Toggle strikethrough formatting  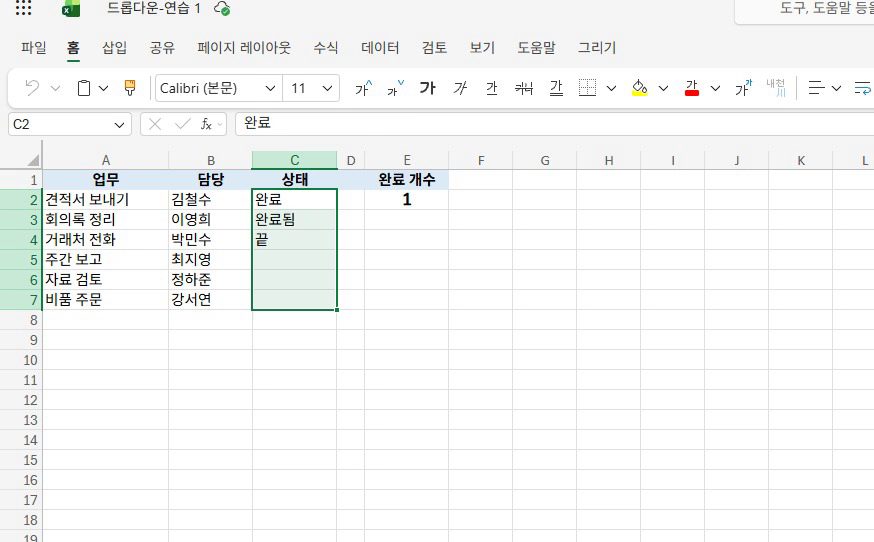click(524, 88)
